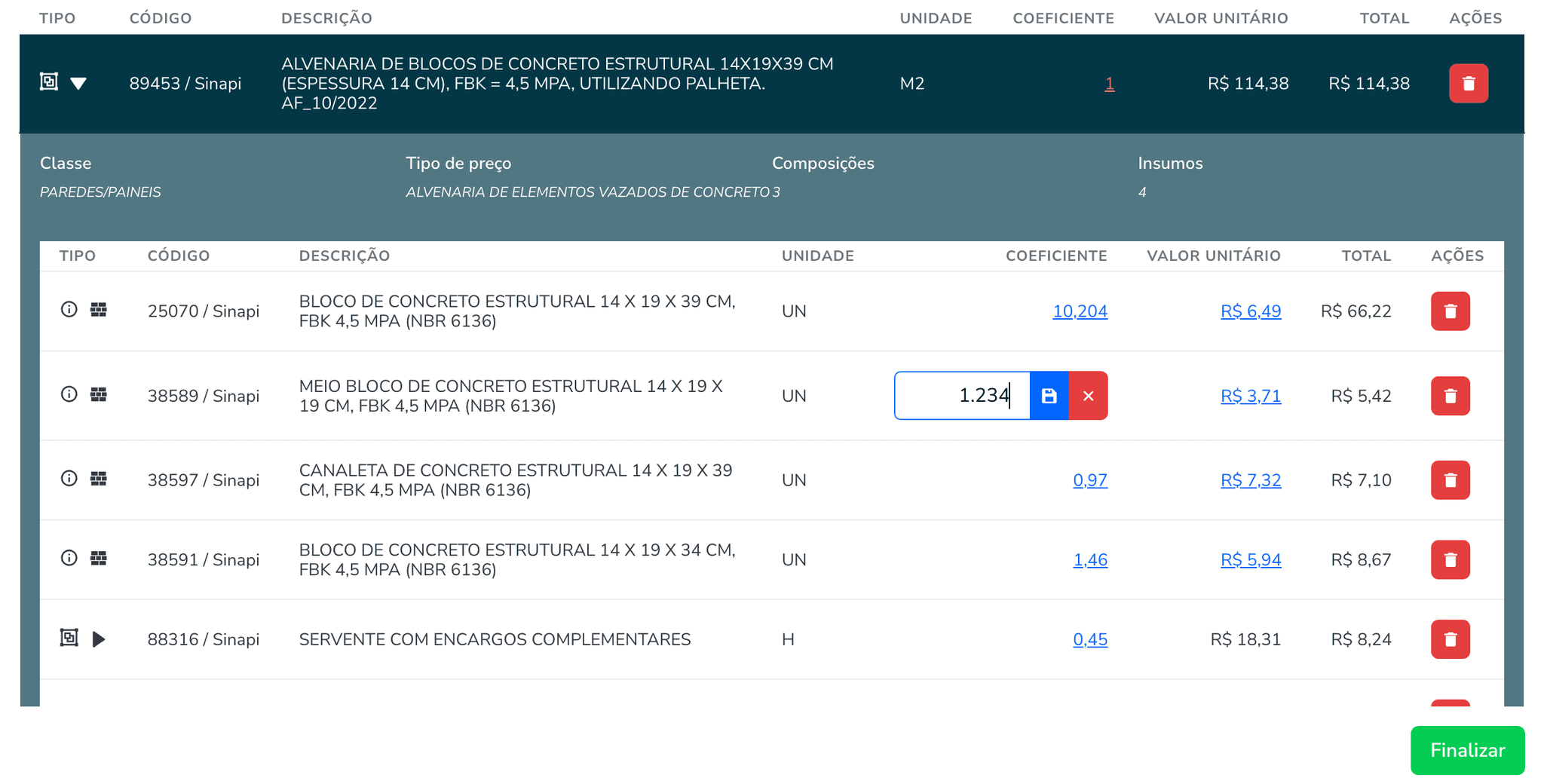Edit unit price R$ 6,49 link
The width and height of the screenshot is (1544, 784).
click(x=1251, y=311)
